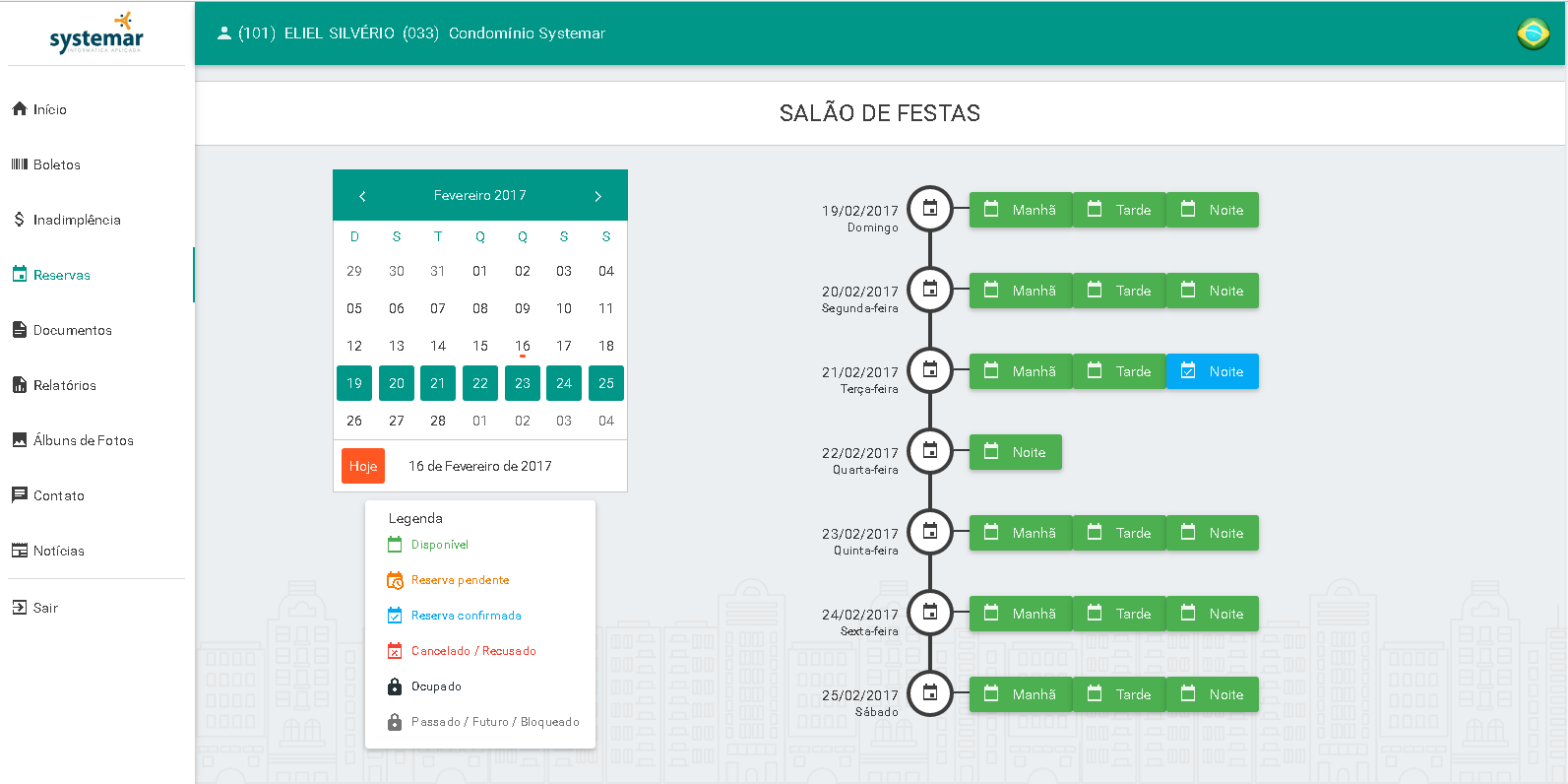This screenshot has height=784, width=1568.
Task: Select the confirmed blue Noite slot on 21/02/2017
Action: (x=1213, y=371)
